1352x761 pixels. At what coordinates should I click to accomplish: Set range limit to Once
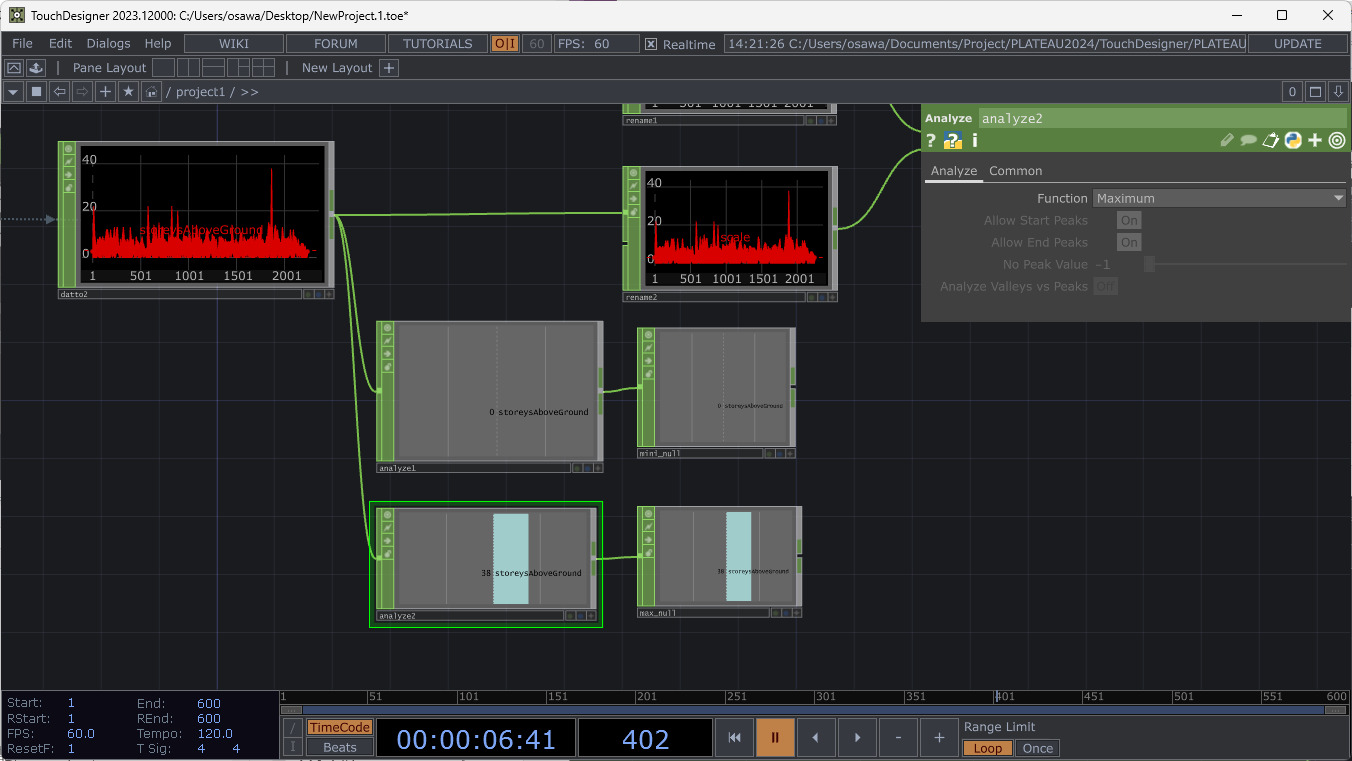point(1037,748)
